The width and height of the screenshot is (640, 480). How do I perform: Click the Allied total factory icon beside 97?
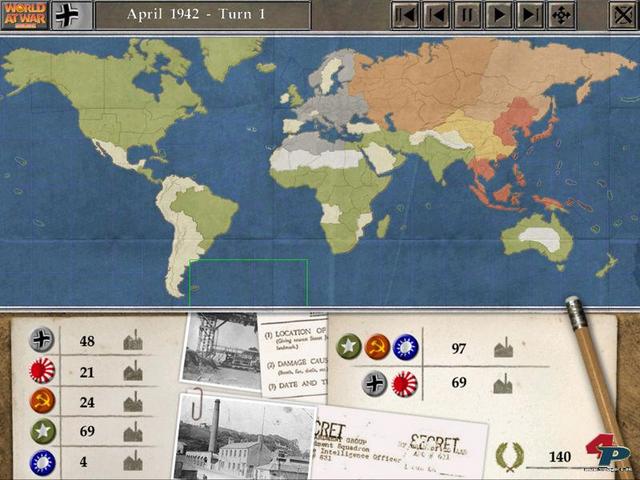coord(503,348)
